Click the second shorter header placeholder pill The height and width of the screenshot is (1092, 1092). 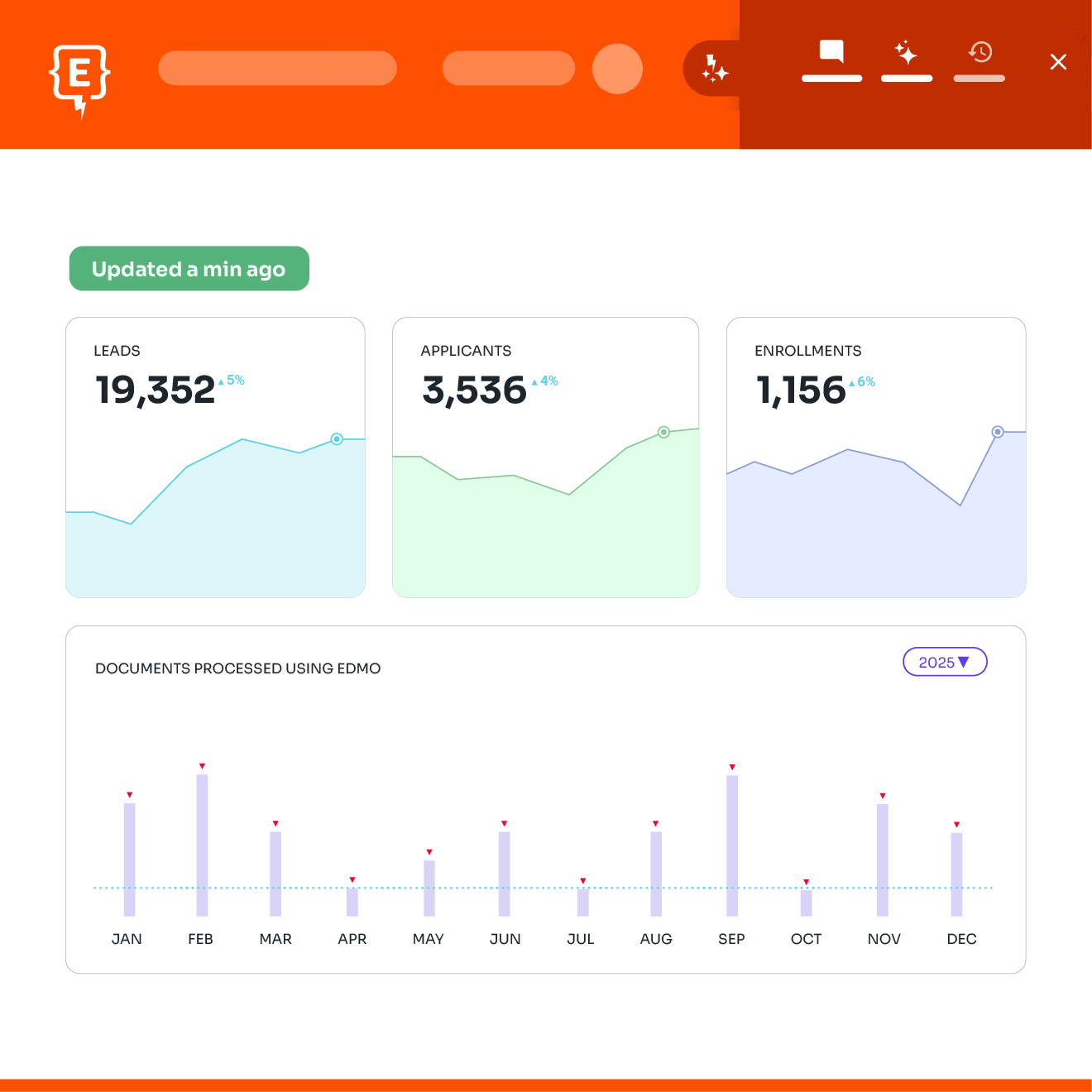508,69
